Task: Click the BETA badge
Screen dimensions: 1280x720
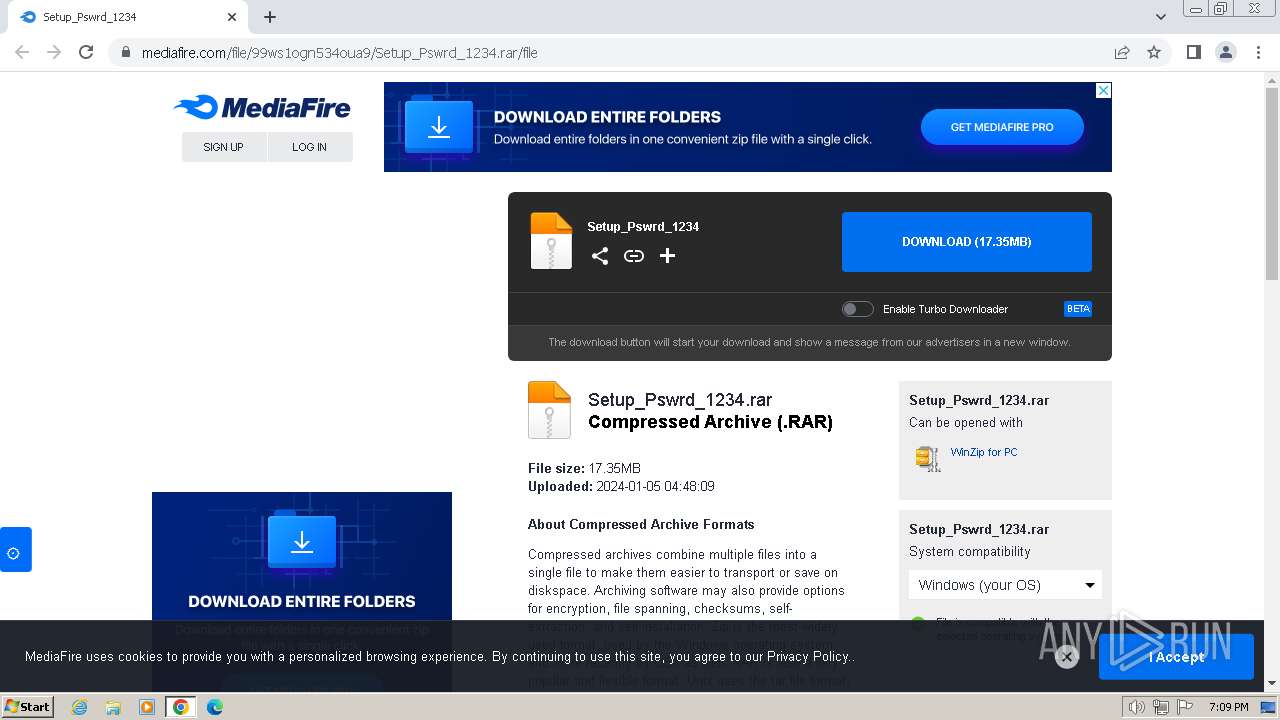Action: [x=1078, y=309]
